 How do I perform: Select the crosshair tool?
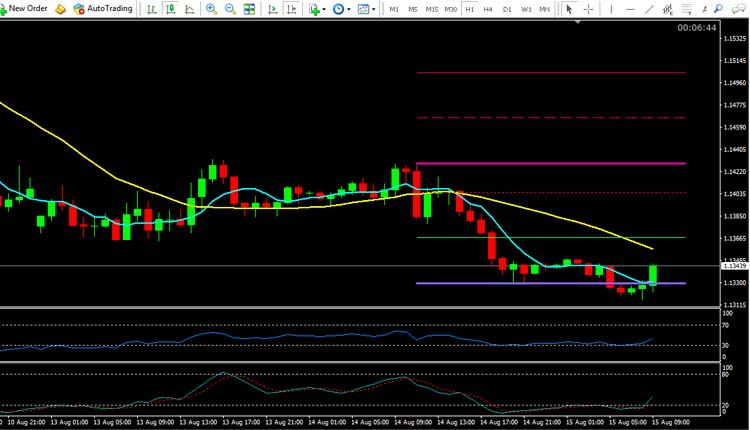click(x=589, y=9)
